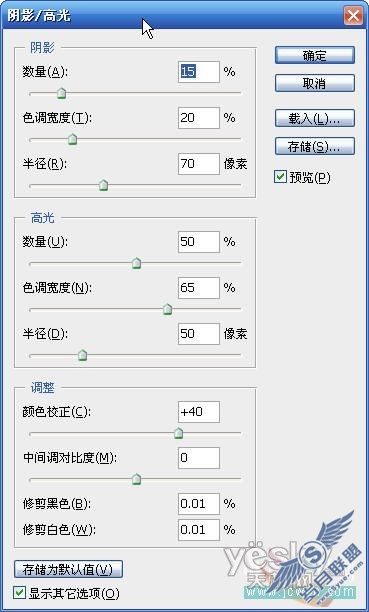Screen dimensions: 369x612
Task: Click the 颜色校正(C) slider handle
Action: click(x=178, y=433)
